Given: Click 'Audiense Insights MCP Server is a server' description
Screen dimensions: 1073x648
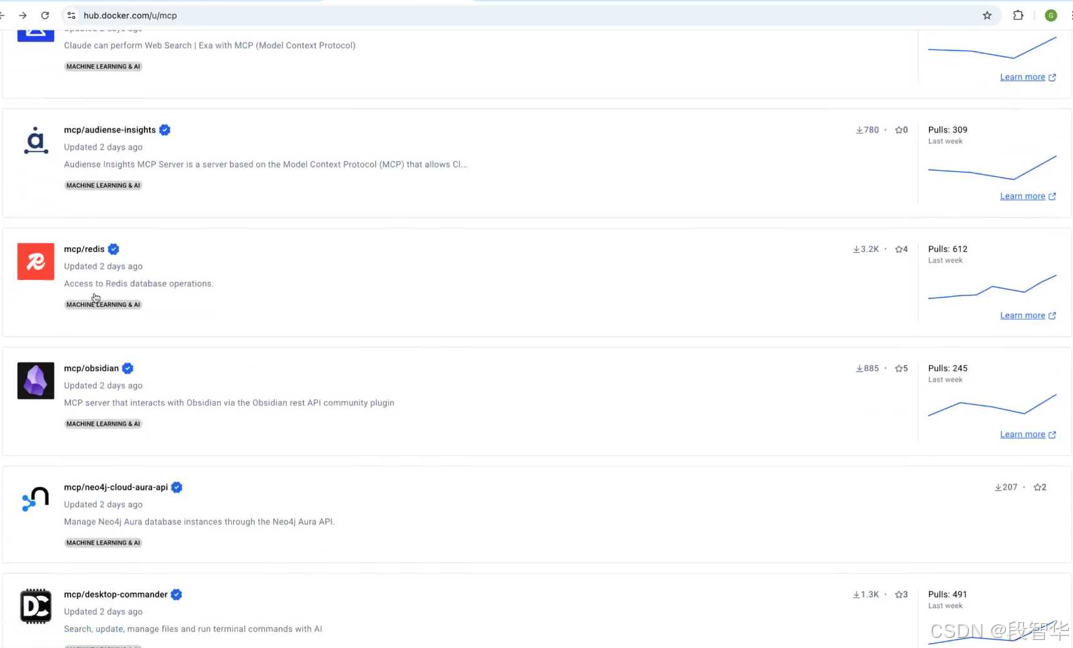Looking at the screenshot, I should [x=266, y=164].
